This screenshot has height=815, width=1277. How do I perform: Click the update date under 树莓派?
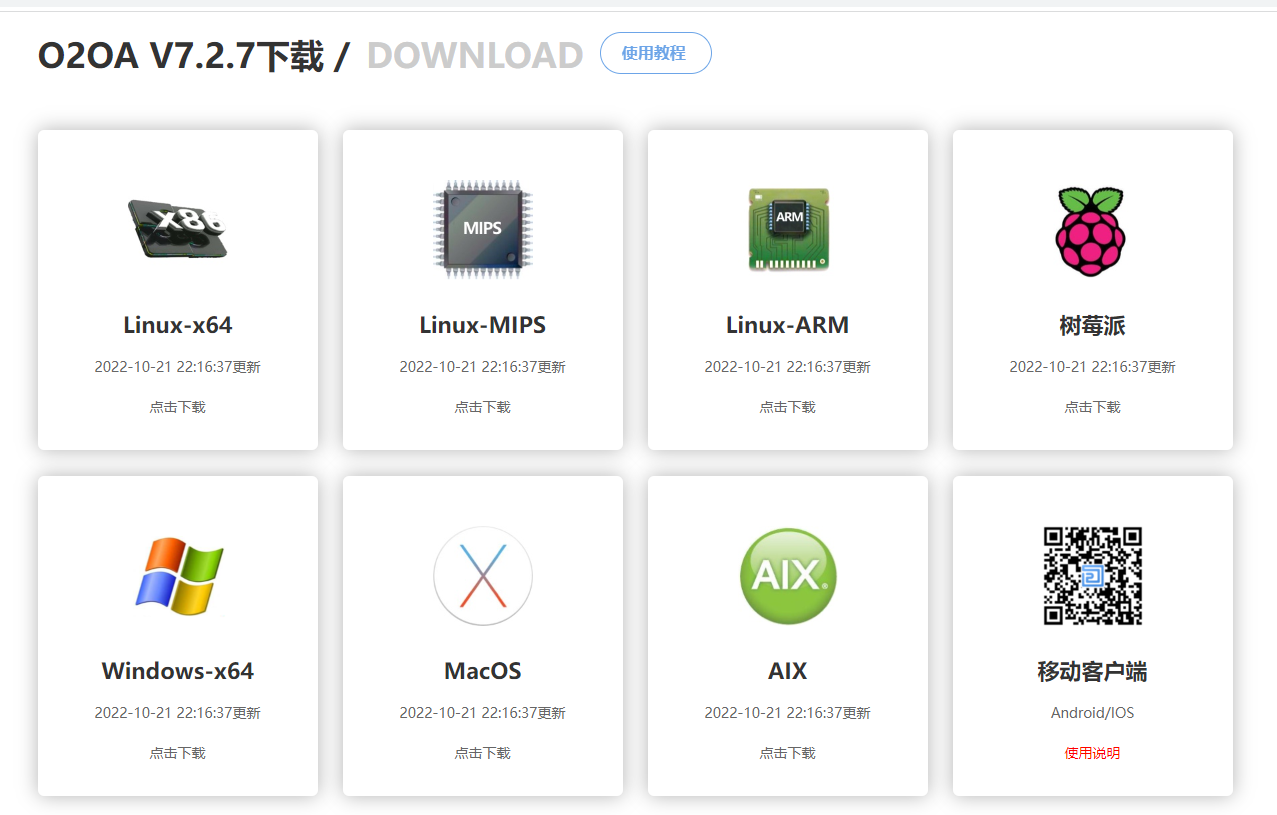point(1093,367)
